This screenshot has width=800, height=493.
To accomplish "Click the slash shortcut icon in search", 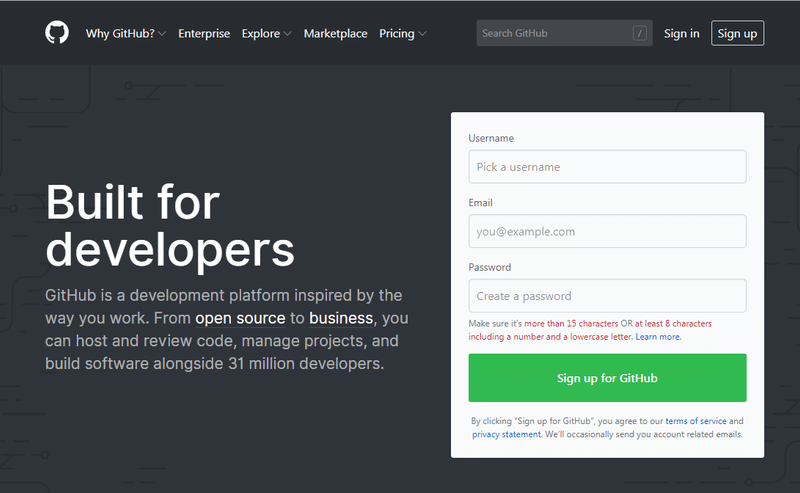I will click(640, 33).
